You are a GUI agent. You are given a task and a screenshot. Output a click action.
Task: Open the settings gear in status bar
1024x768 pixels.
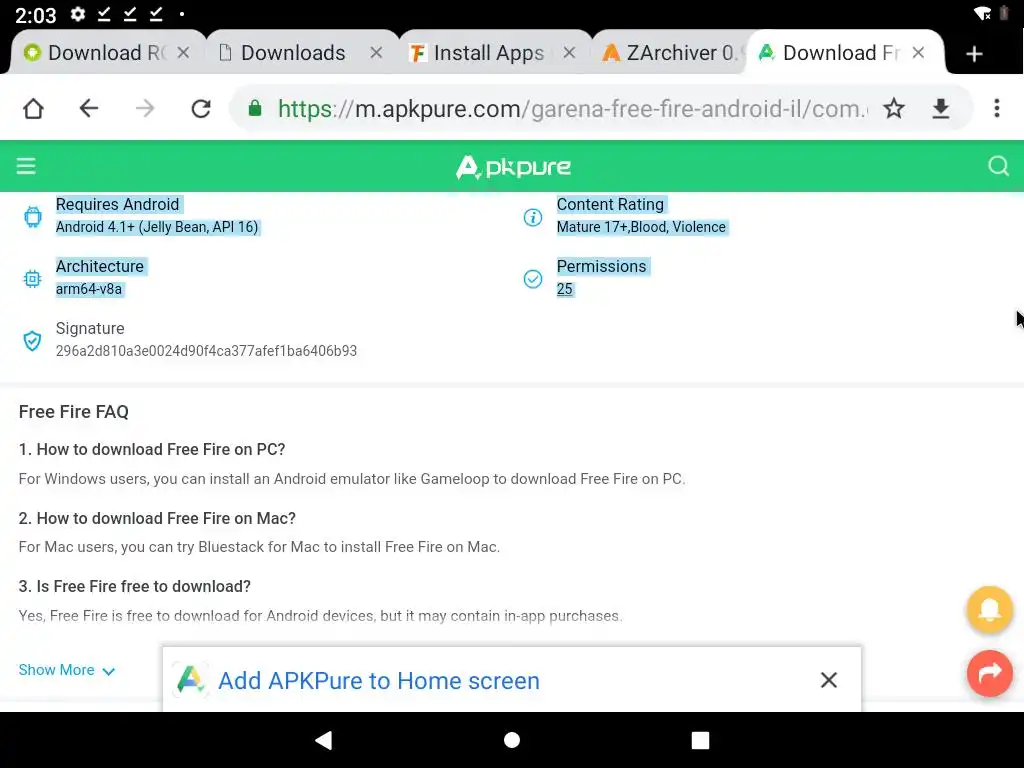point(78,14)
